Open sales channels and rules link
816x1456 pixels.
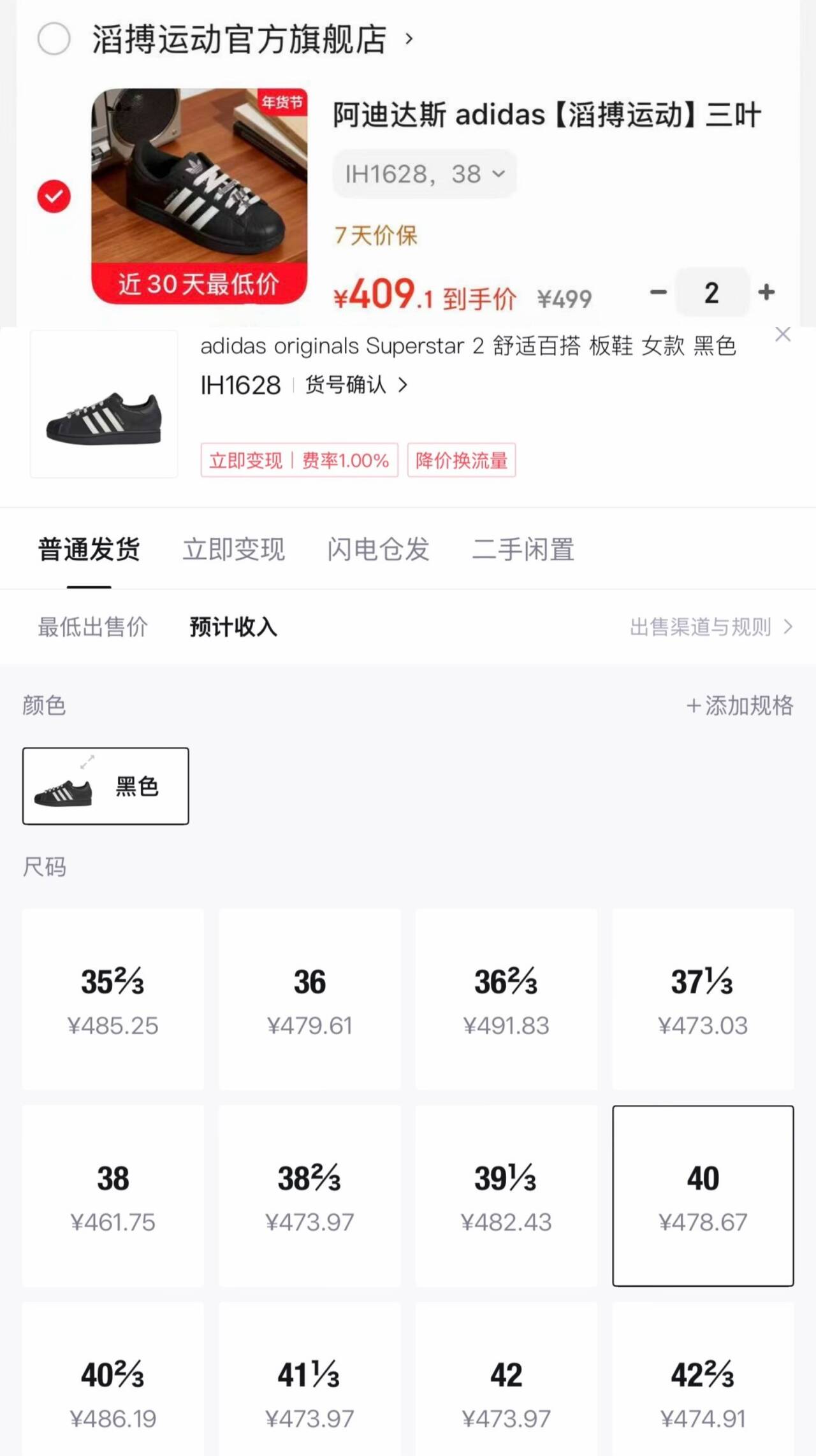click(711, 627)
